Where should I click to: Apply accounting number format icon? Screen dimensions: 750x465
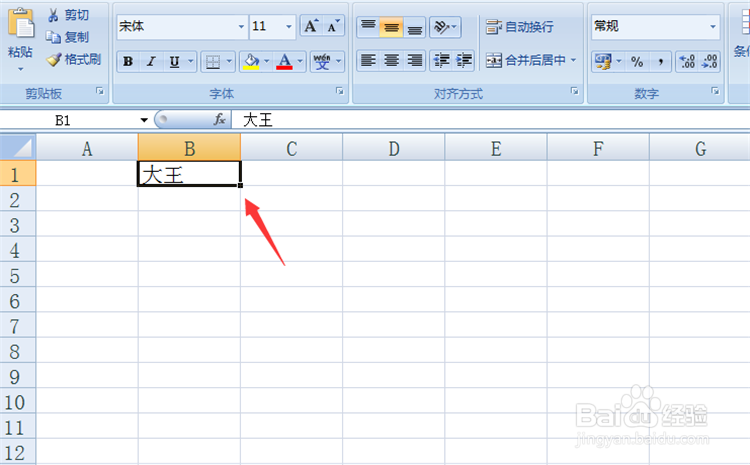click(602, 61)
